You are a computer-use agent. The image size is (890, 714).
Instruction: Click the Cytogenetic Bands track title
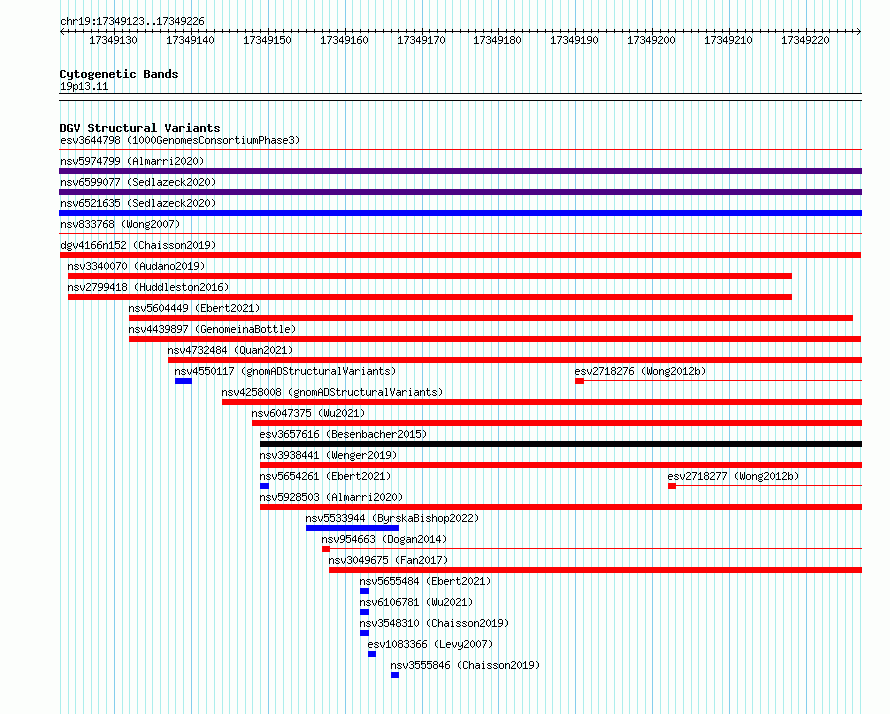coord(119,74)
